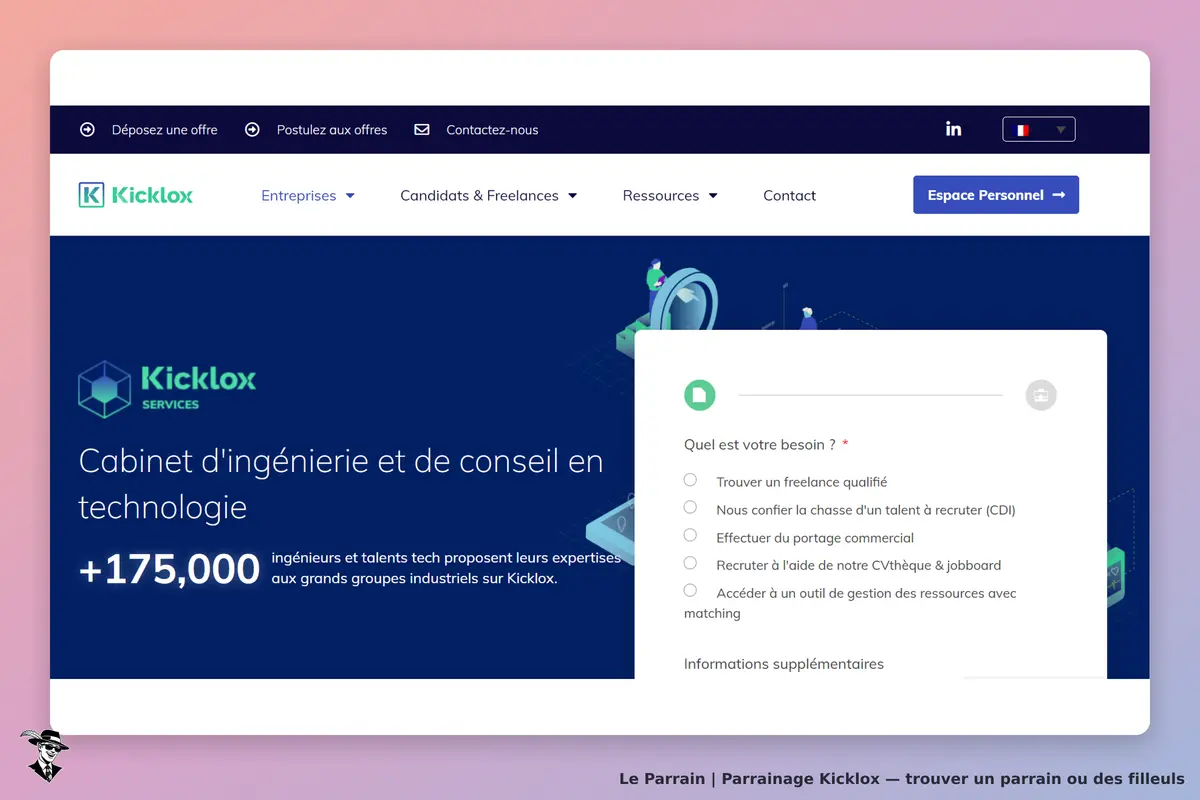Click the Contactez-nous link
1200x800 pixels.
point(492,129)
